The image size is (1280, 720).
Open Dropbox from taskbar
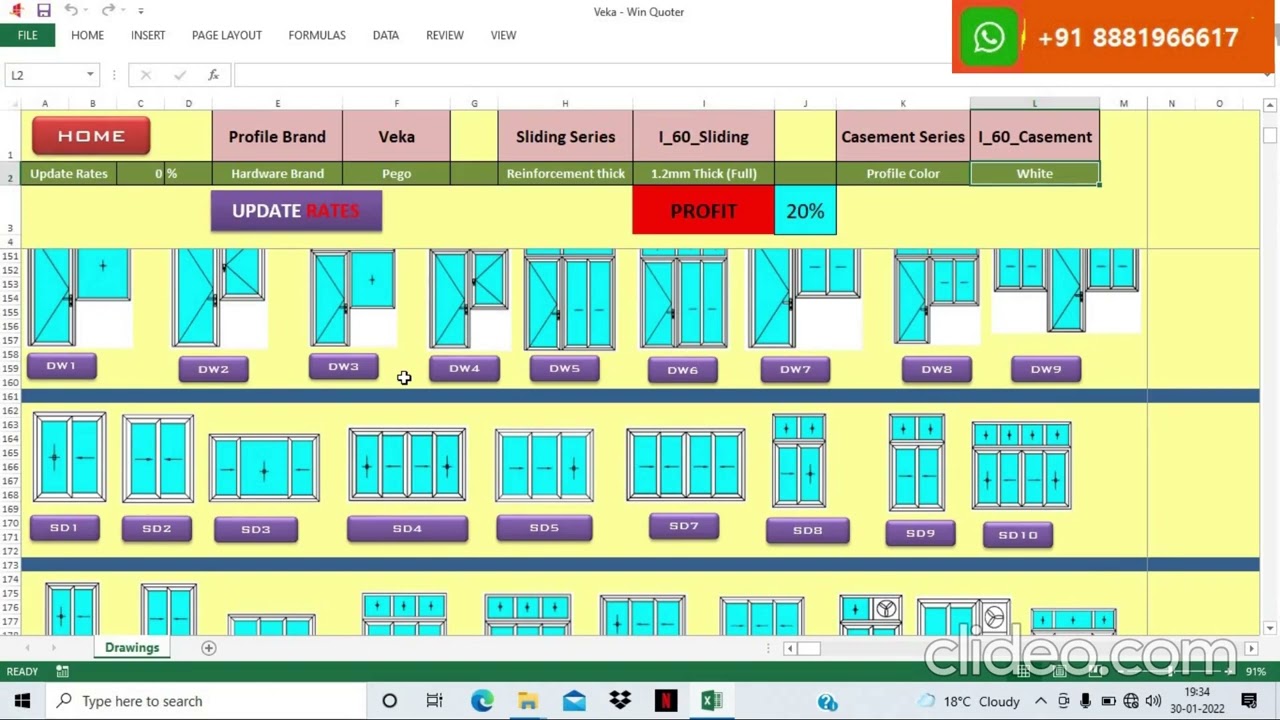point(620,701)
